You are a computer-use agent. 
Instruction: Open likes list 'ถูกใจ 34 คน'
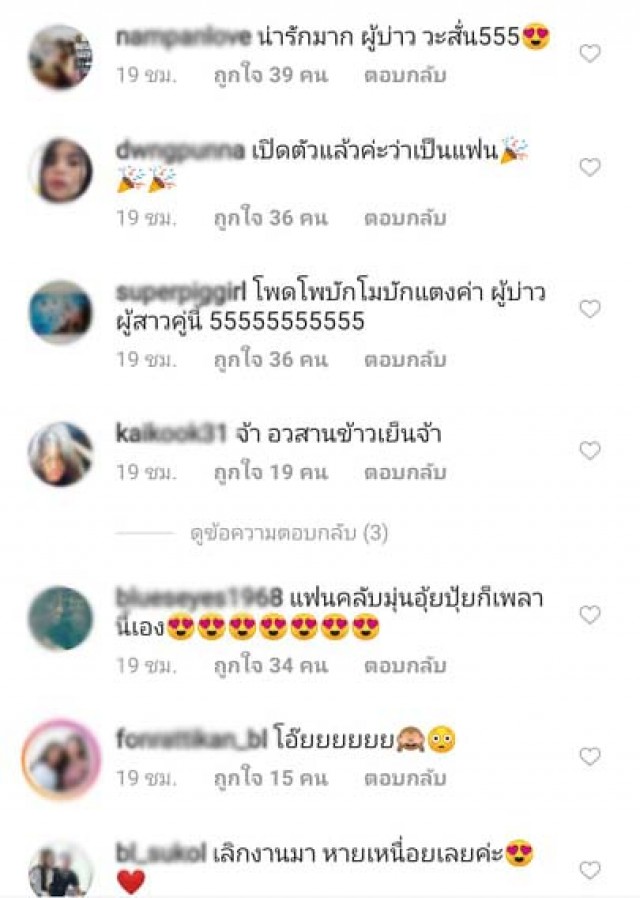point(271,665)
